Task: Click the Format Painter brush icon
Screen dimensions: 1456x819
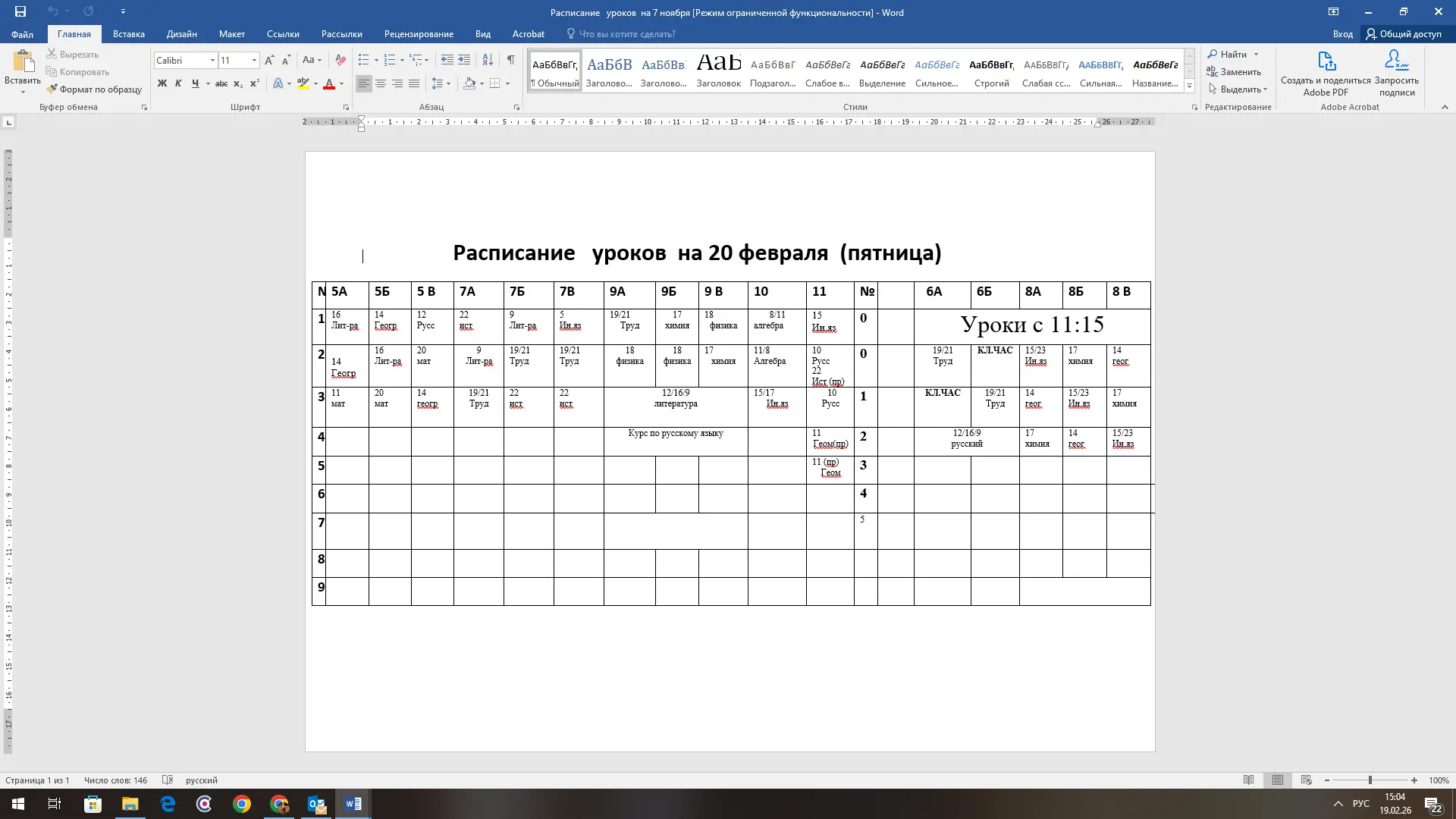Action: pyautogui.click(x=52, y=89)
